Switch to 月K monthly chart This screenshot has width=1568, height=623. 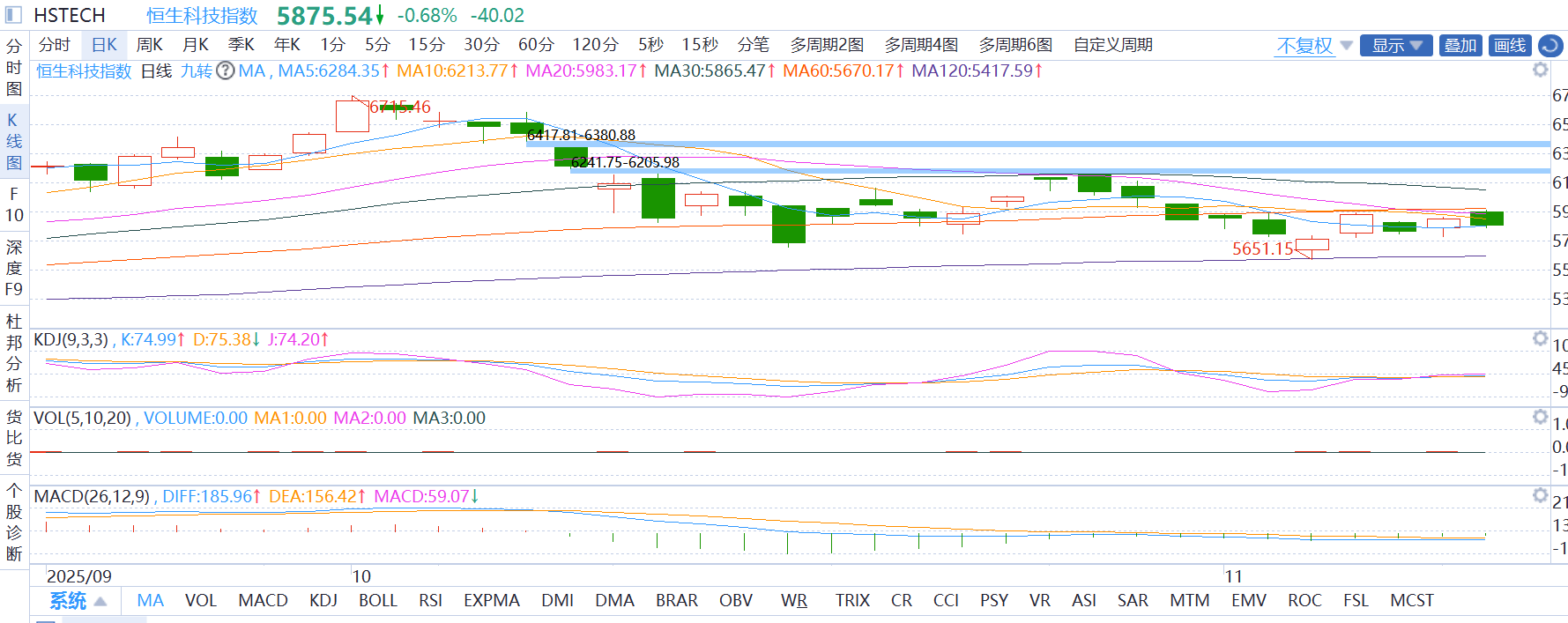pos(195,45)
